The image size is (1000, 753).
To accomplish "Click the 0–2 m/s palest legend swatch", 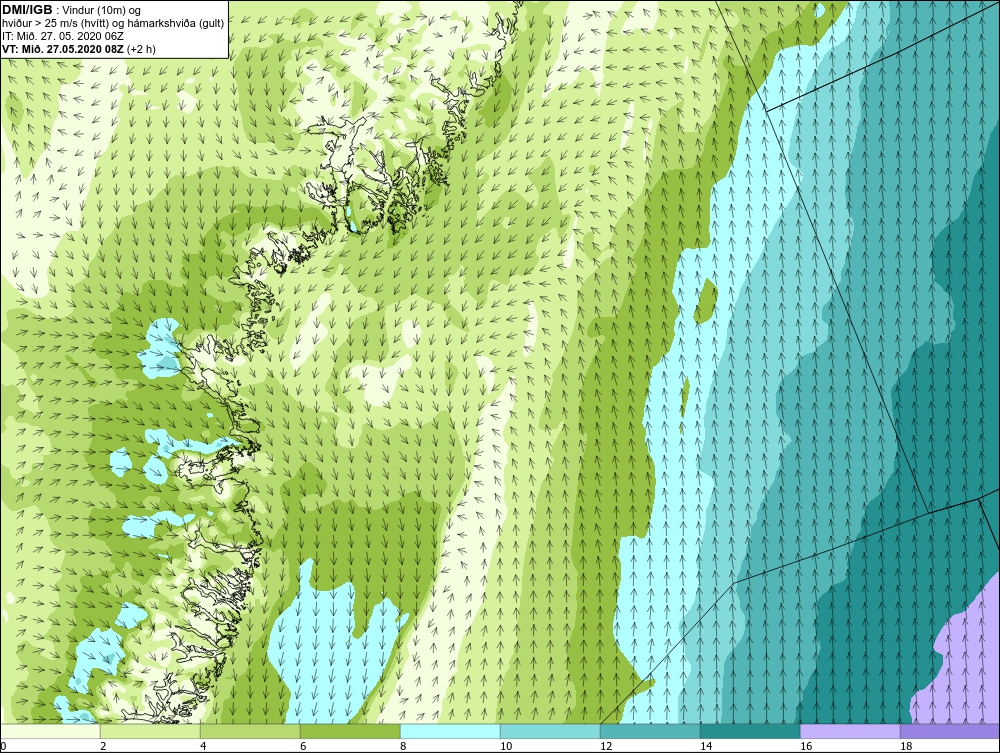I will pyautogui.click(x=50, y=731).
